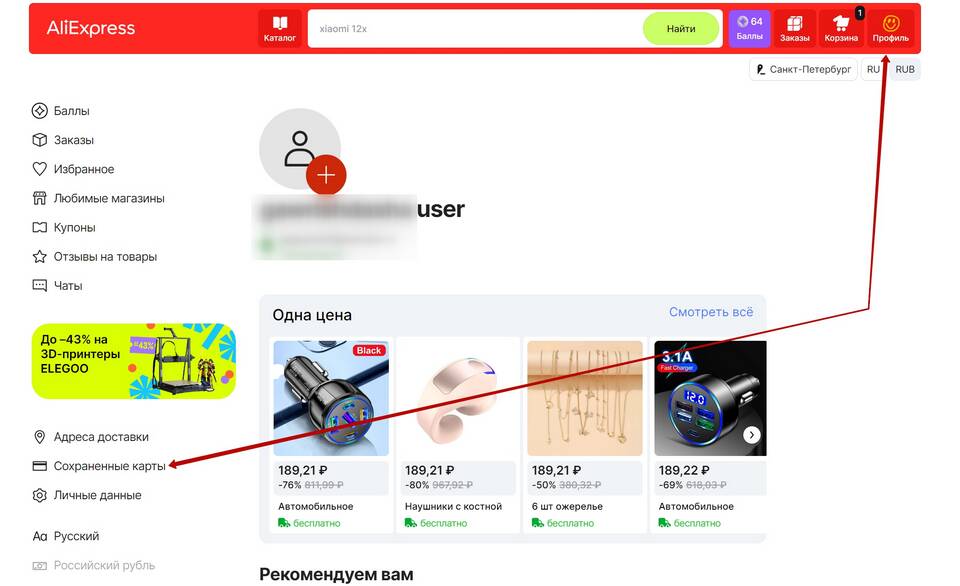The height and width of the screenshot is (586, 960).
Task: Click the red plus on the avatar
Action: pyautogui.click(x=326, y=175)
